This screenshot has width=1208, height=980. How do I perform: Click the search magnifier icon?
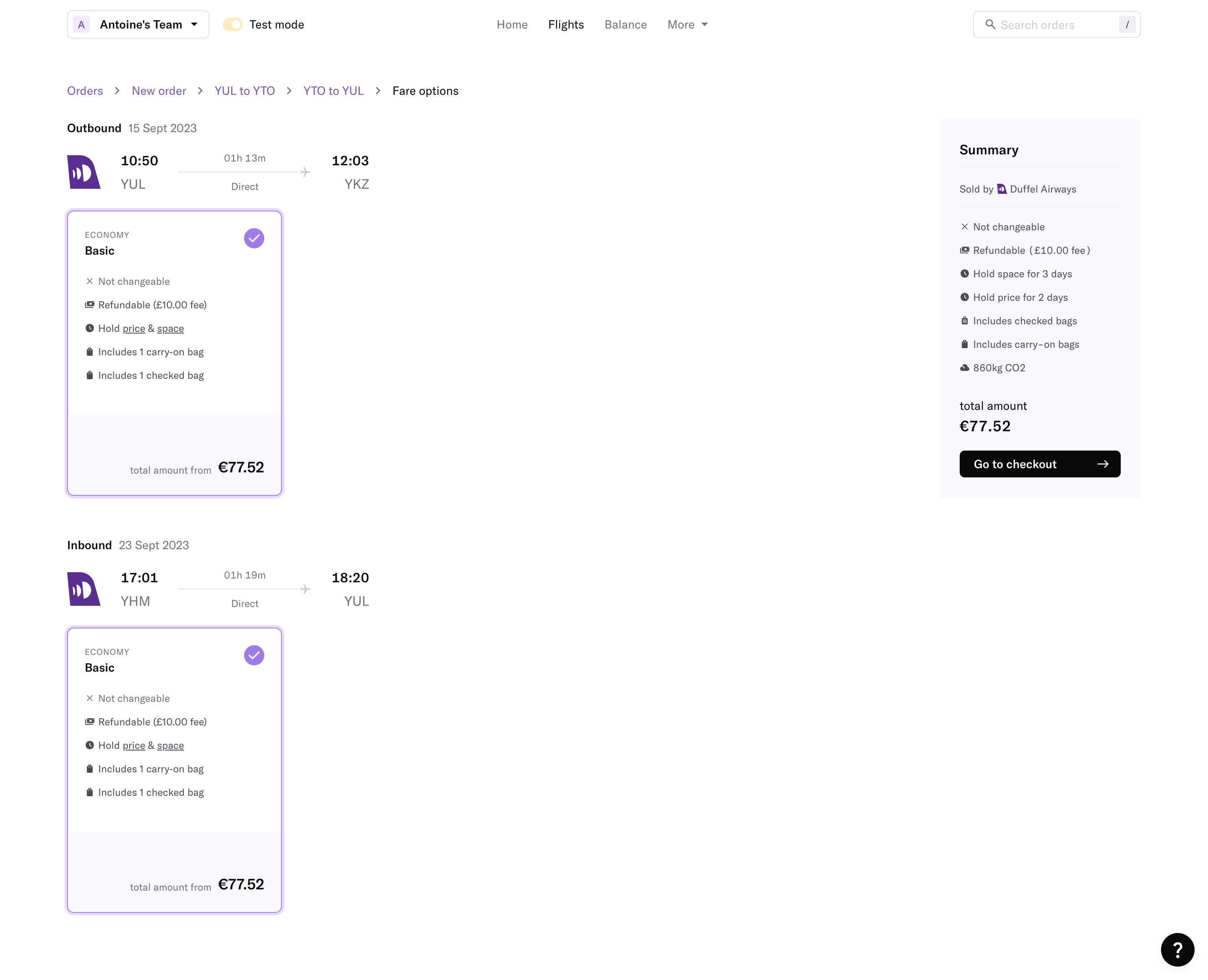tap(990, 24)
